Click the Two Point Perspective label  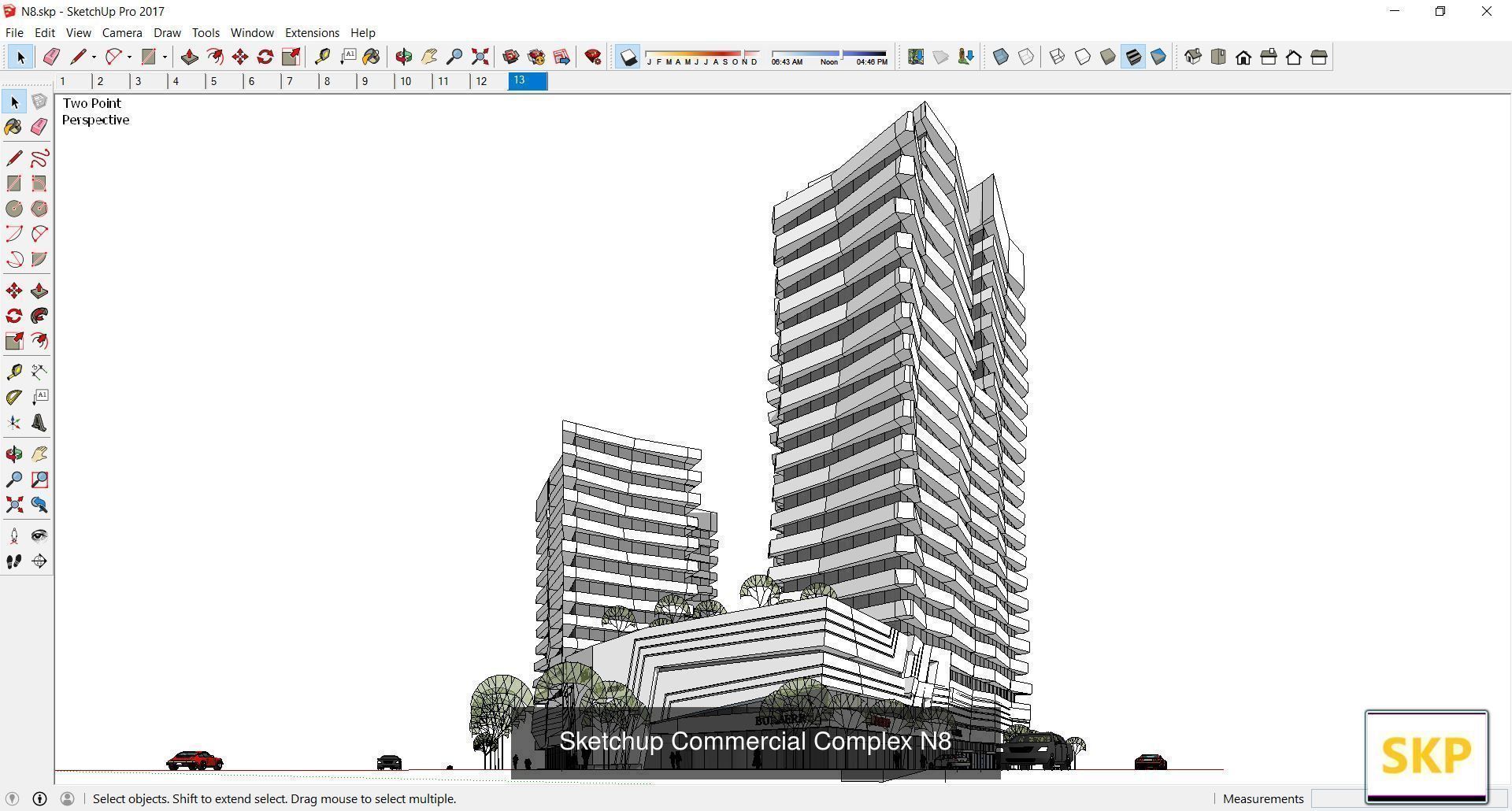(x=95, y=112)
